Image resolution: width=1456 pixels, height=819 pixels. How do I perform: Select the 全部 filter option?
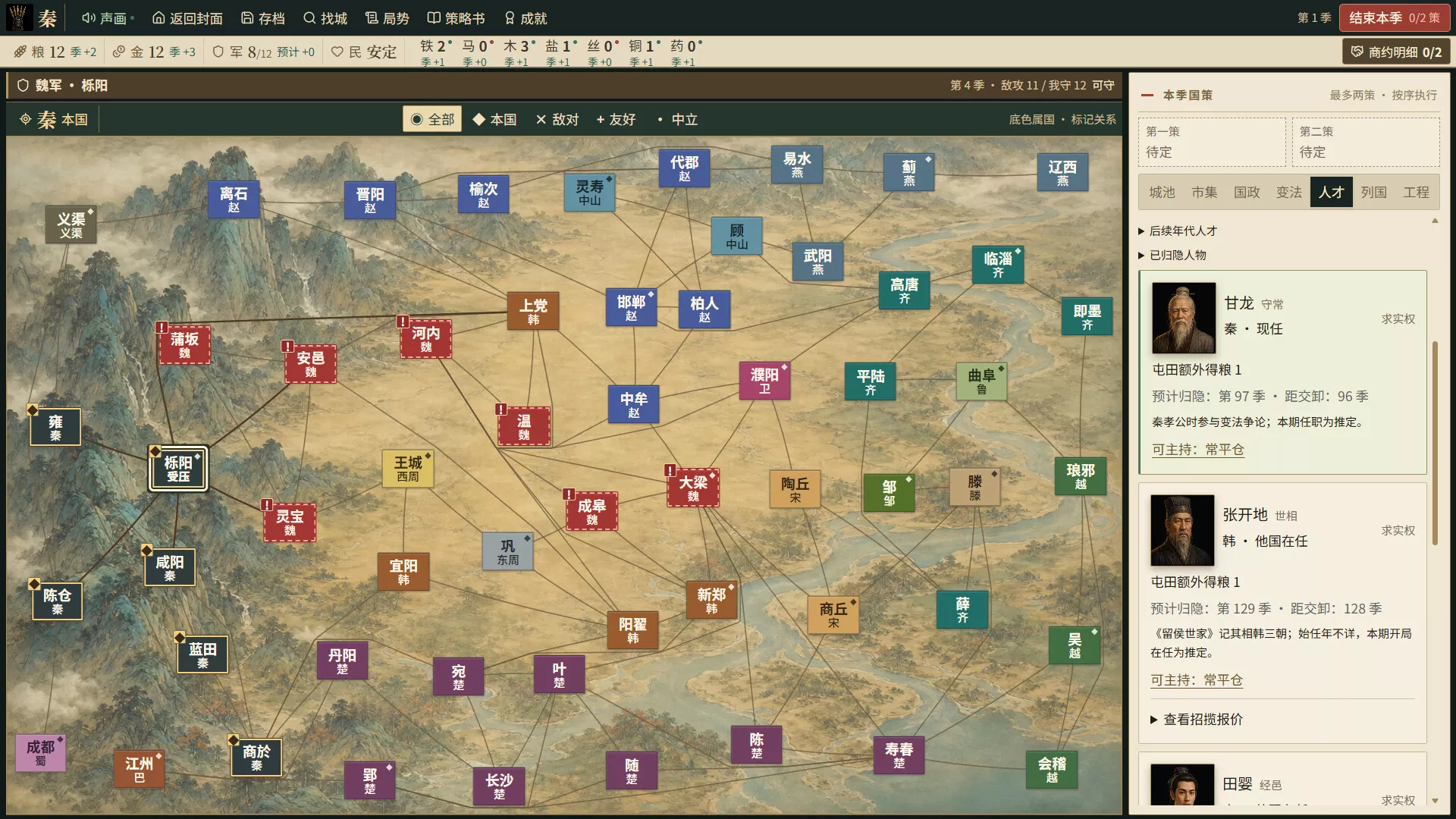tap(432, 119)
